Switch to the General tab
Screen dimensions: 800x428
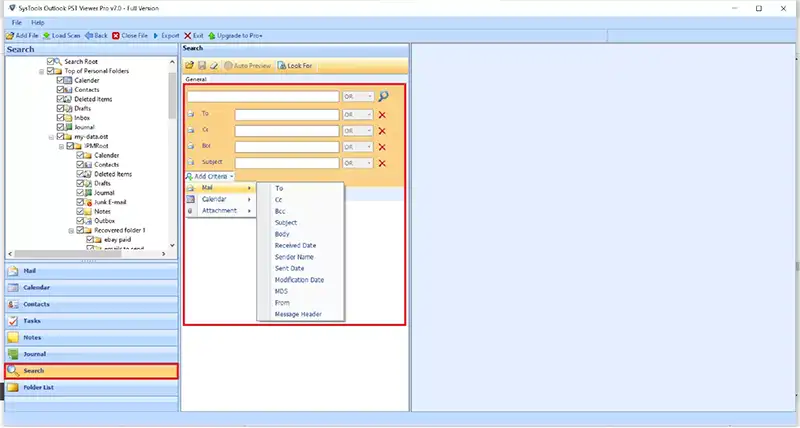point(196,80)
